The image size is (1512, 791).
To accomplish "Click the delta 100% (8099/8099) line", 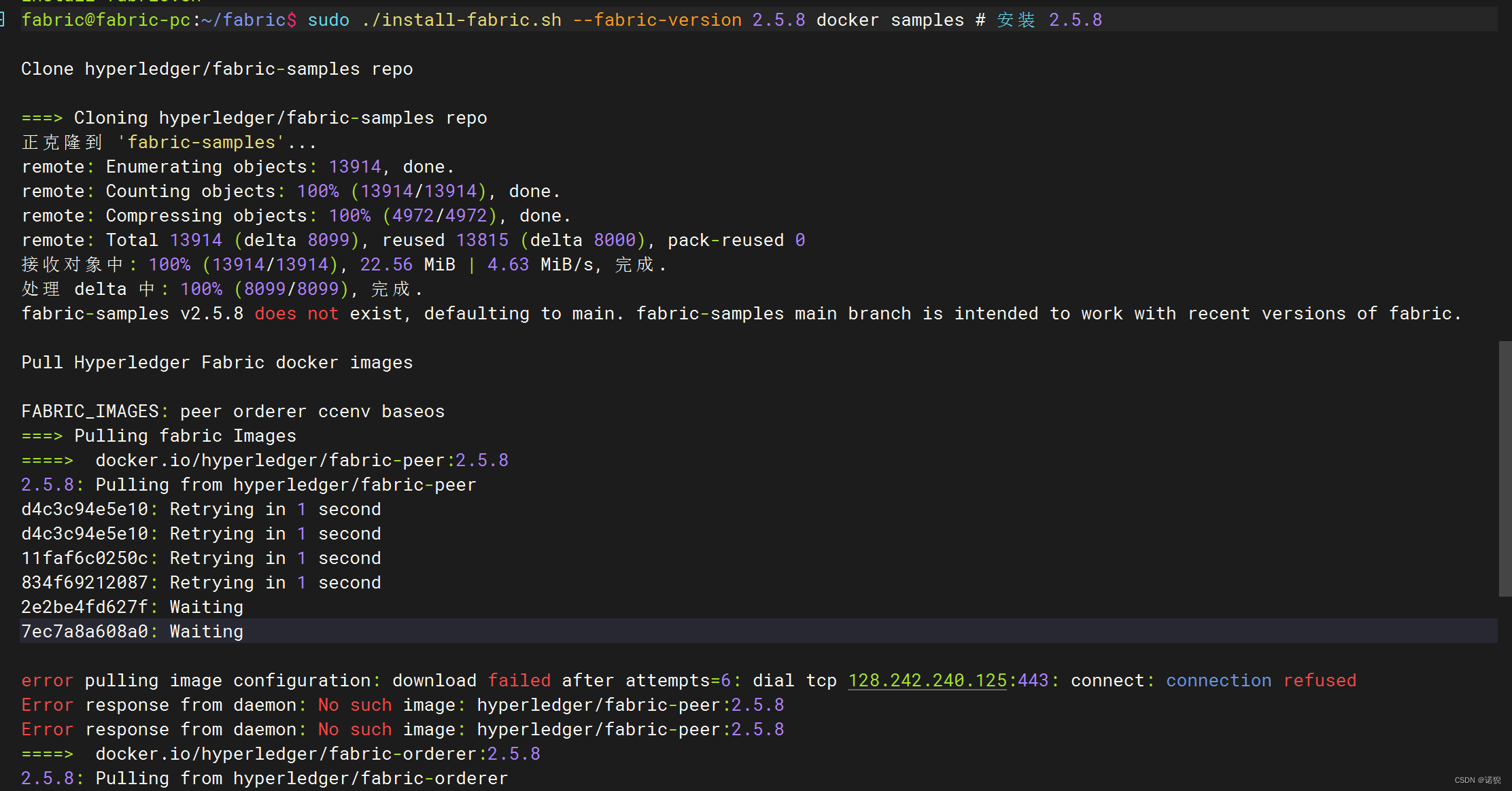I will [x=222, y=289].
